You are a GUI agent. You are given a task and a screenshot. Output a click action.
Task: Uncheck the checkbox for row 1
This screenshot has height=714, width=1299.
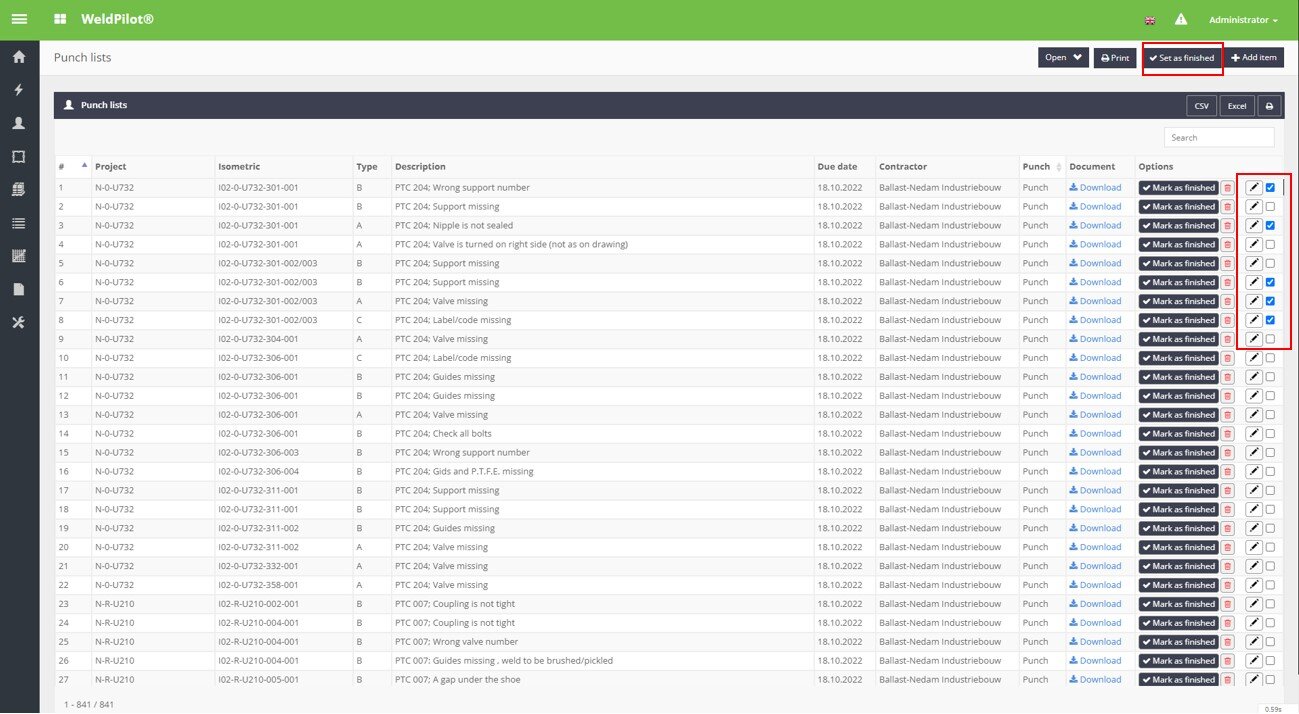(x=1270, y=188)
